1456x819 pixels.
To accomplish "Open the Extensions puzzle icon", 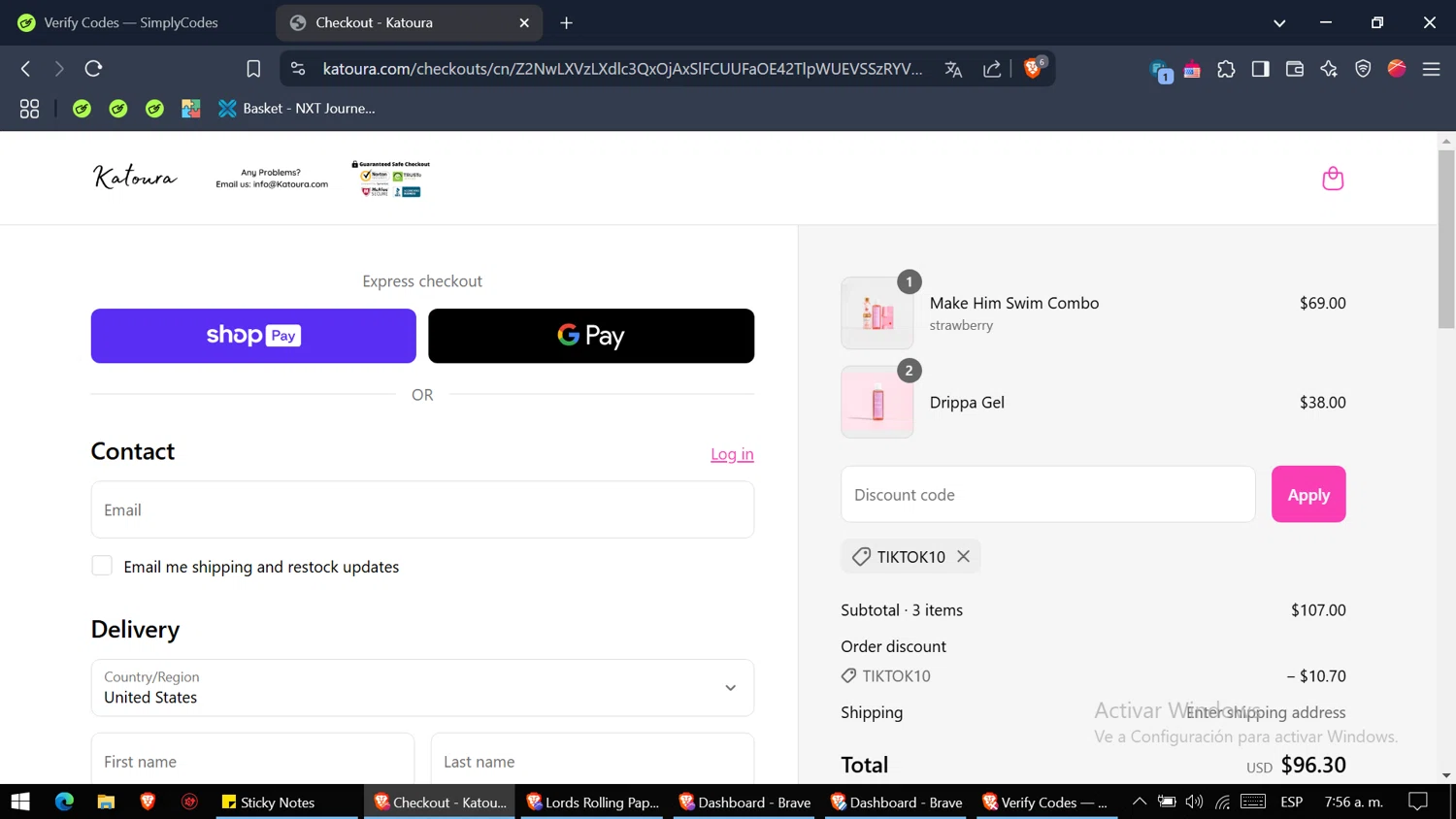I will [x=1226, y=68].
